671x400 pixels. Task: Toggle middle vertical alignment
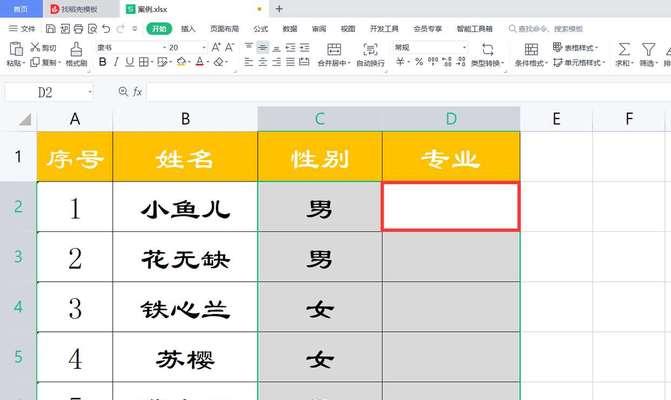tap(263, 47)
